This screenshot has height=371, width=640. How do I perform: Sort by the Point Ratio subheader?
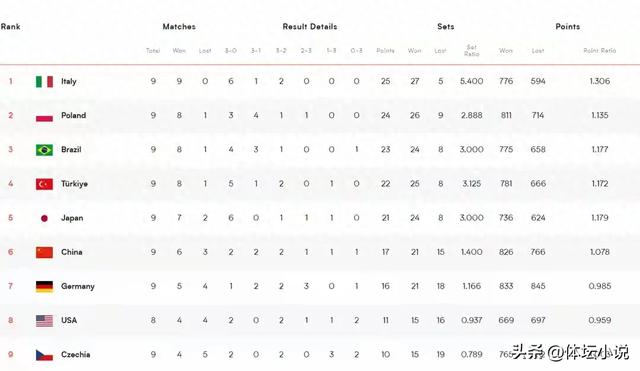pos(600,51)
